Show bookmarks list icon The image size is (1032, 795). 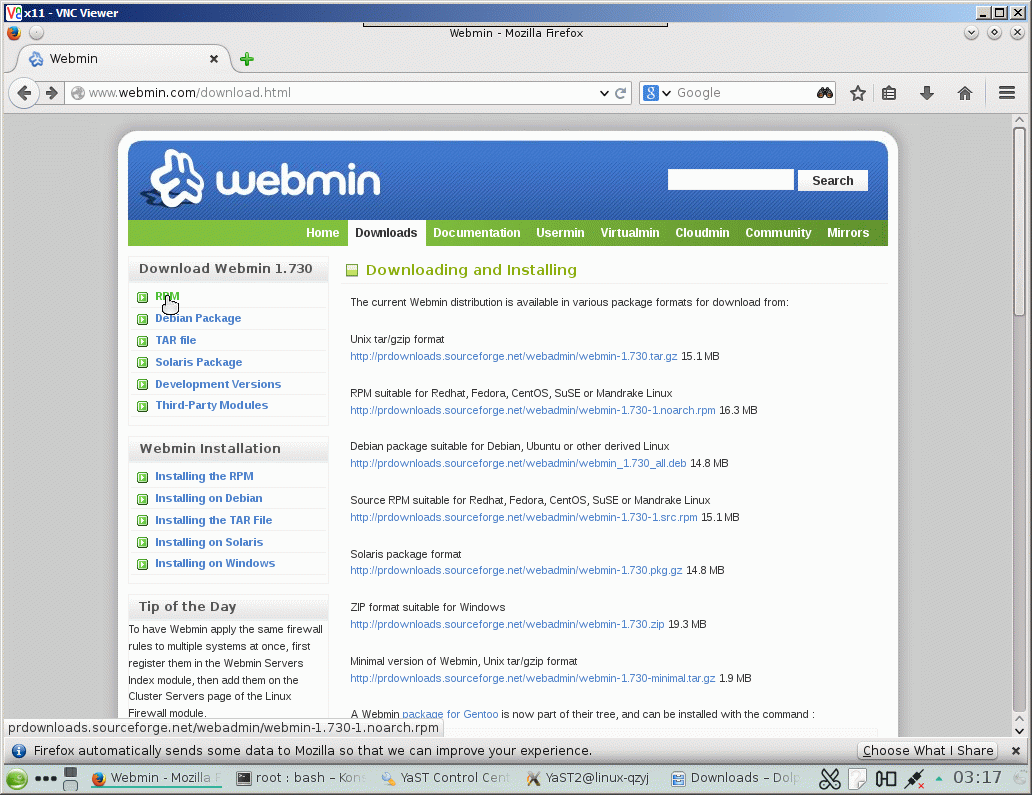(889, 93)
